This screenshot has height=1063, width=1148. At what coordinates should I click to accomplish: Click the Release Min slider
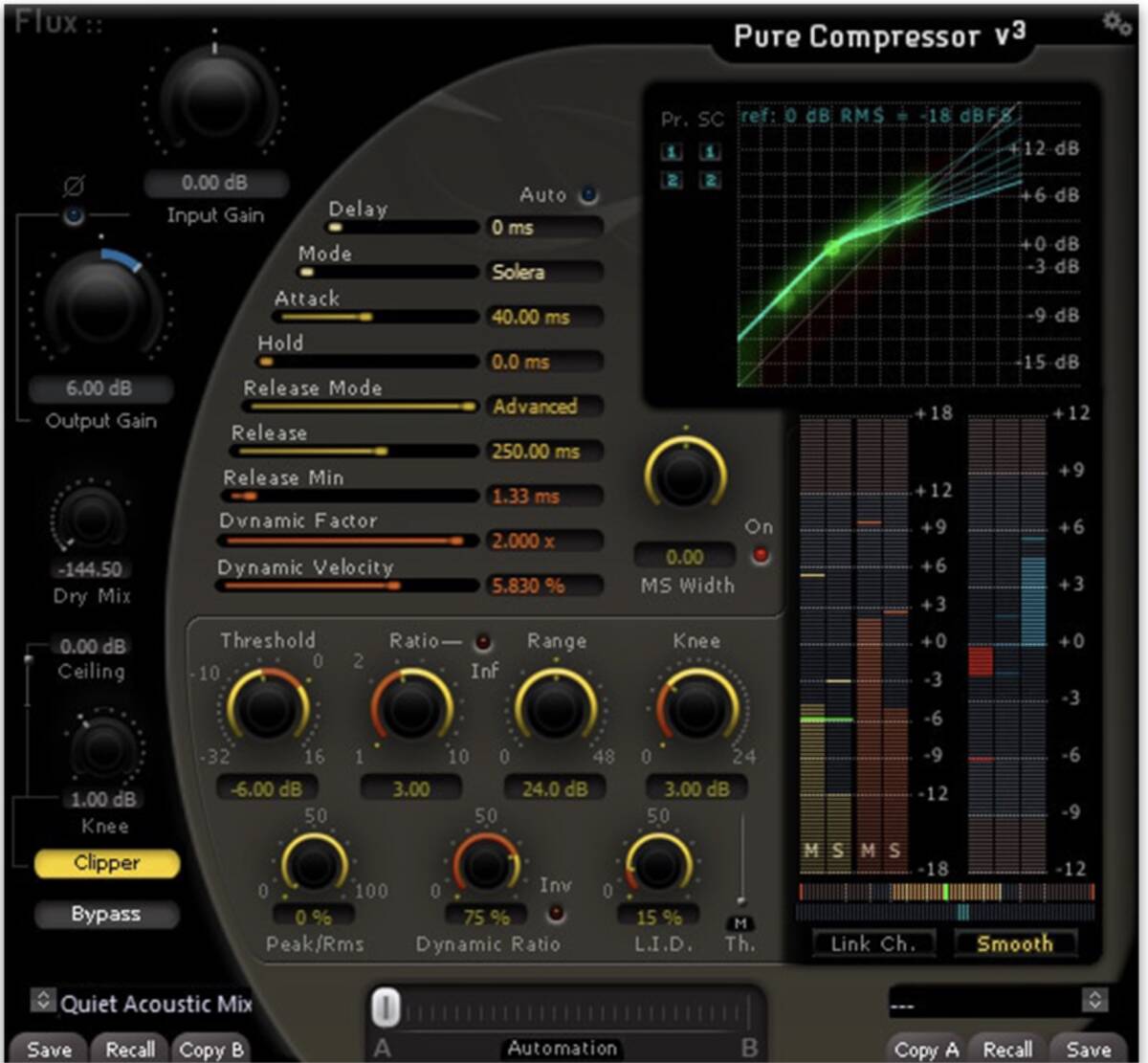click(x=349, y=496)
